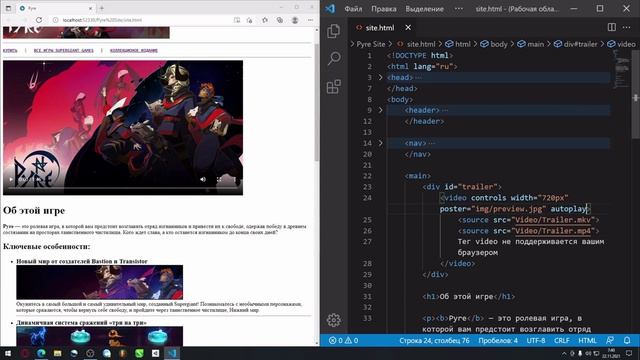Viewport: 640px width, 360px height.
Task: Enter fullscreen on the trailer video
Action: pos(219,179)
